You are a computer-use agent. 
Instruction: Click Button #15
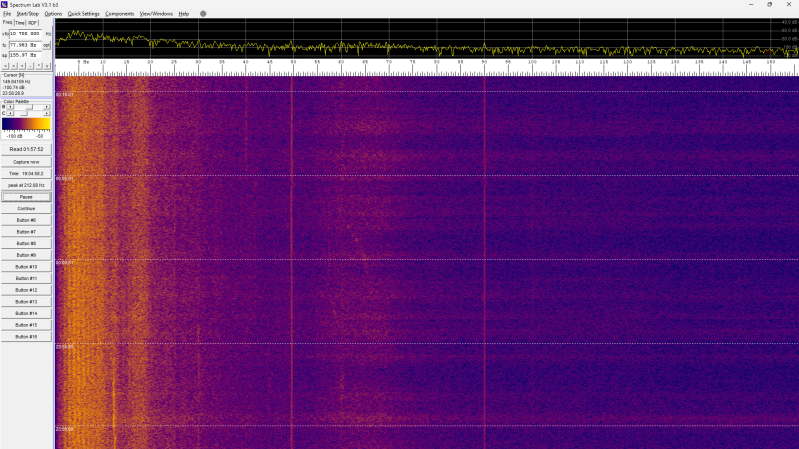pyautogui.click(x=26, y=325)
